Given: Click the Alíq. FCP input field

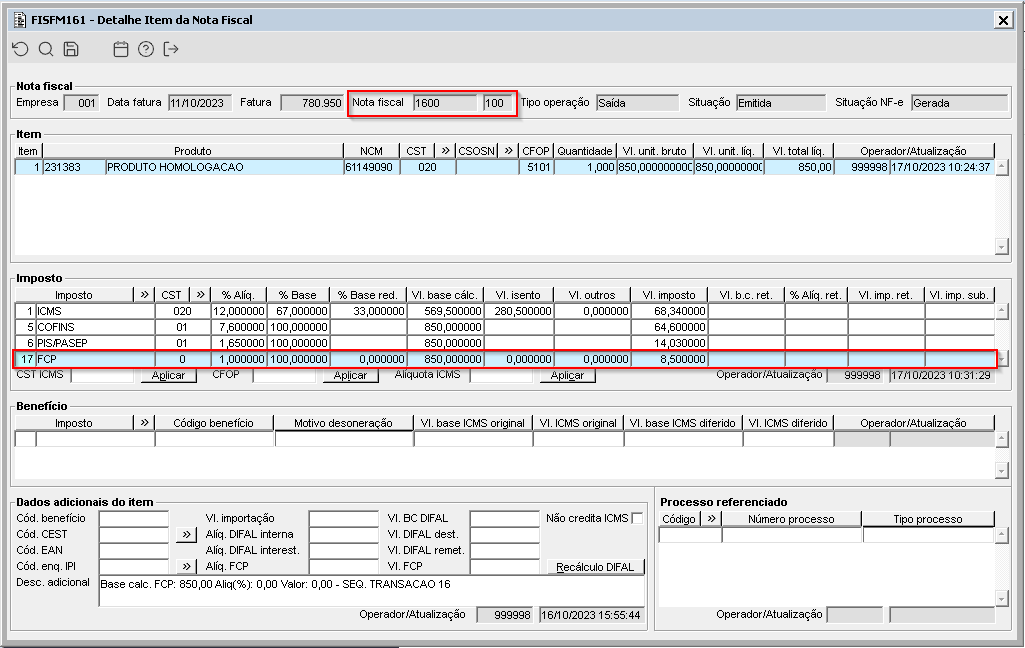Looking at the screenshot, I should (344, 566).
